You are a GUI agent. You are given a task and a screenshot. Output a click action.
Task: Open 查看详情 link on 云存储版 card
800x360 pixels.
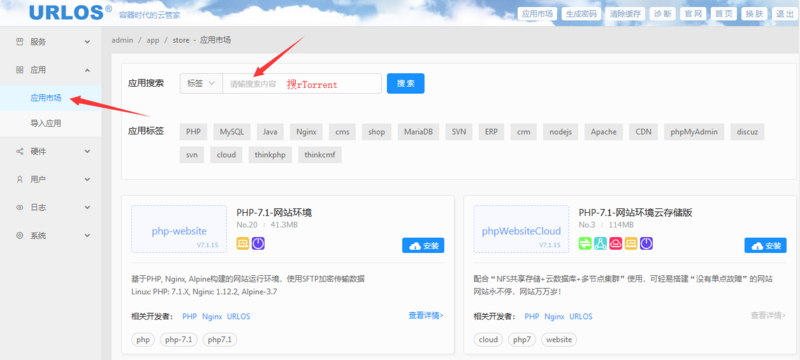[x=768, y=316]
